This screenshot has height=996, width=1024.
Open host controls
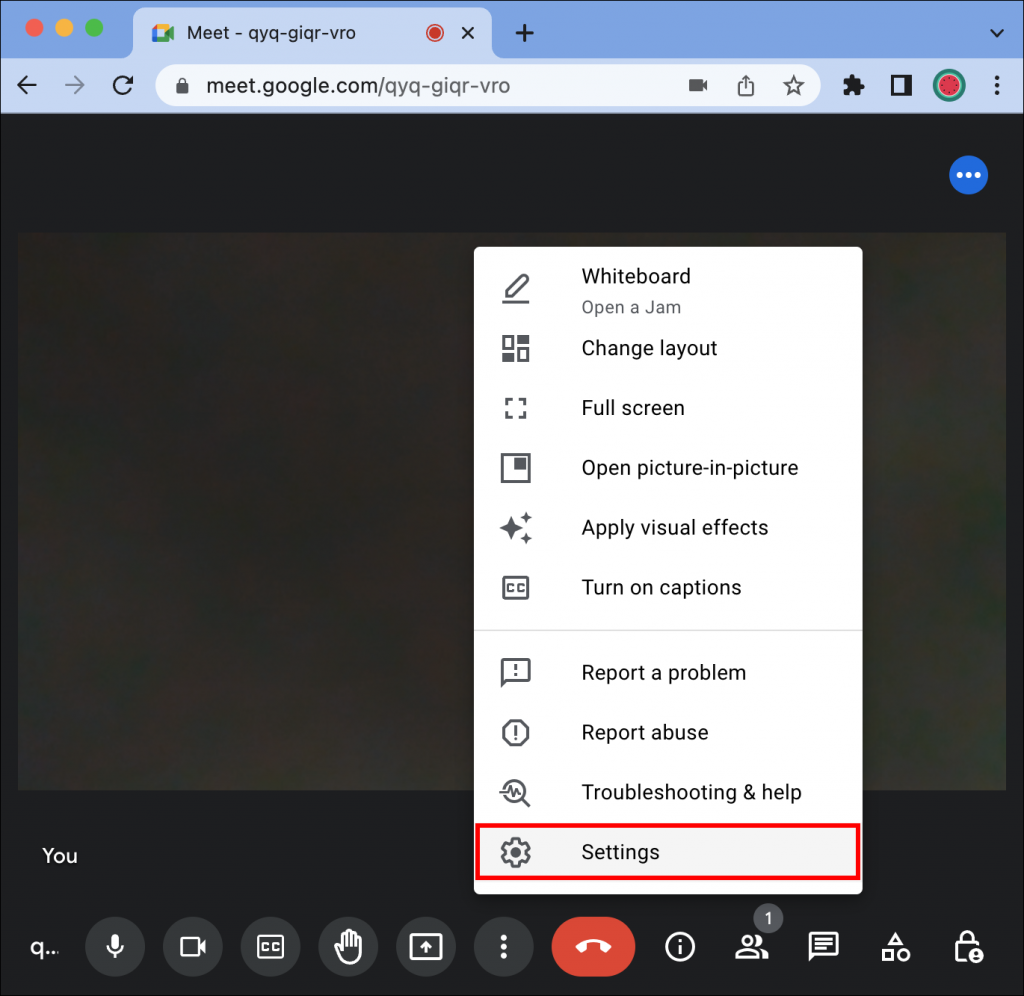(966, 947)
